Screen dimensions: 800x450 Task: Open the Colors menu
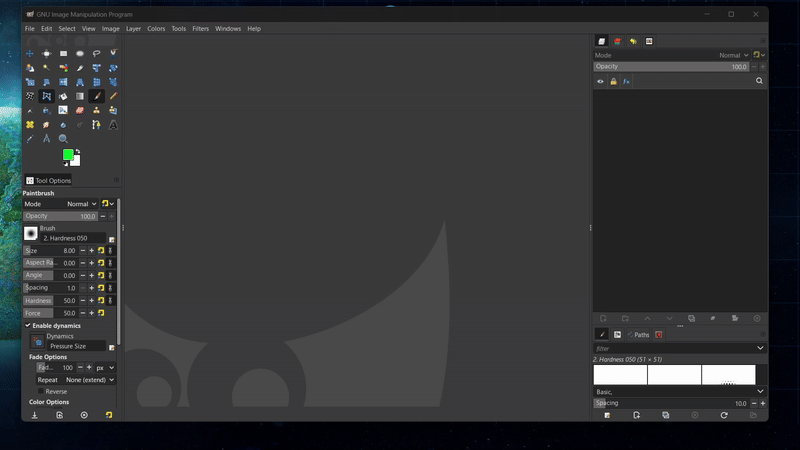pos(156,29)
